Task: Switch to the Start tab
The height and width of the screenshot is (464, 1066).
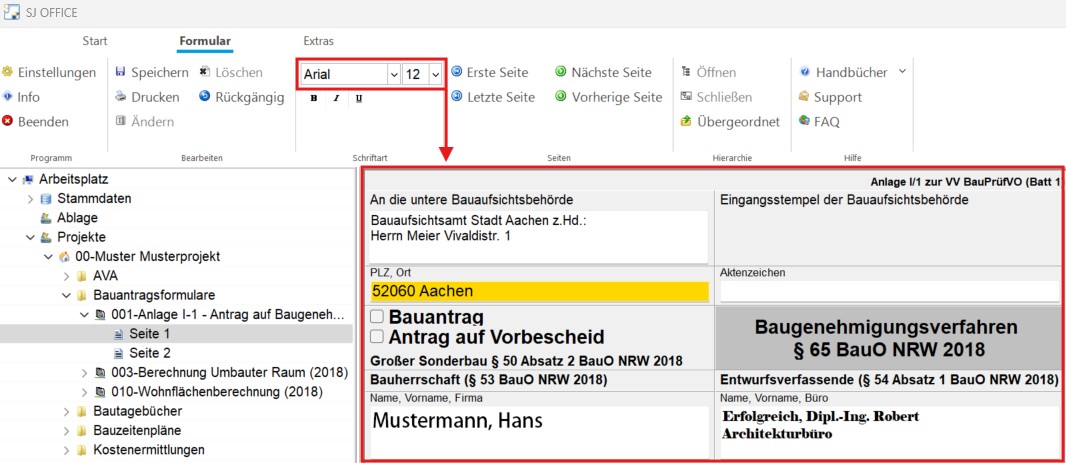Action: click(95, 41)
